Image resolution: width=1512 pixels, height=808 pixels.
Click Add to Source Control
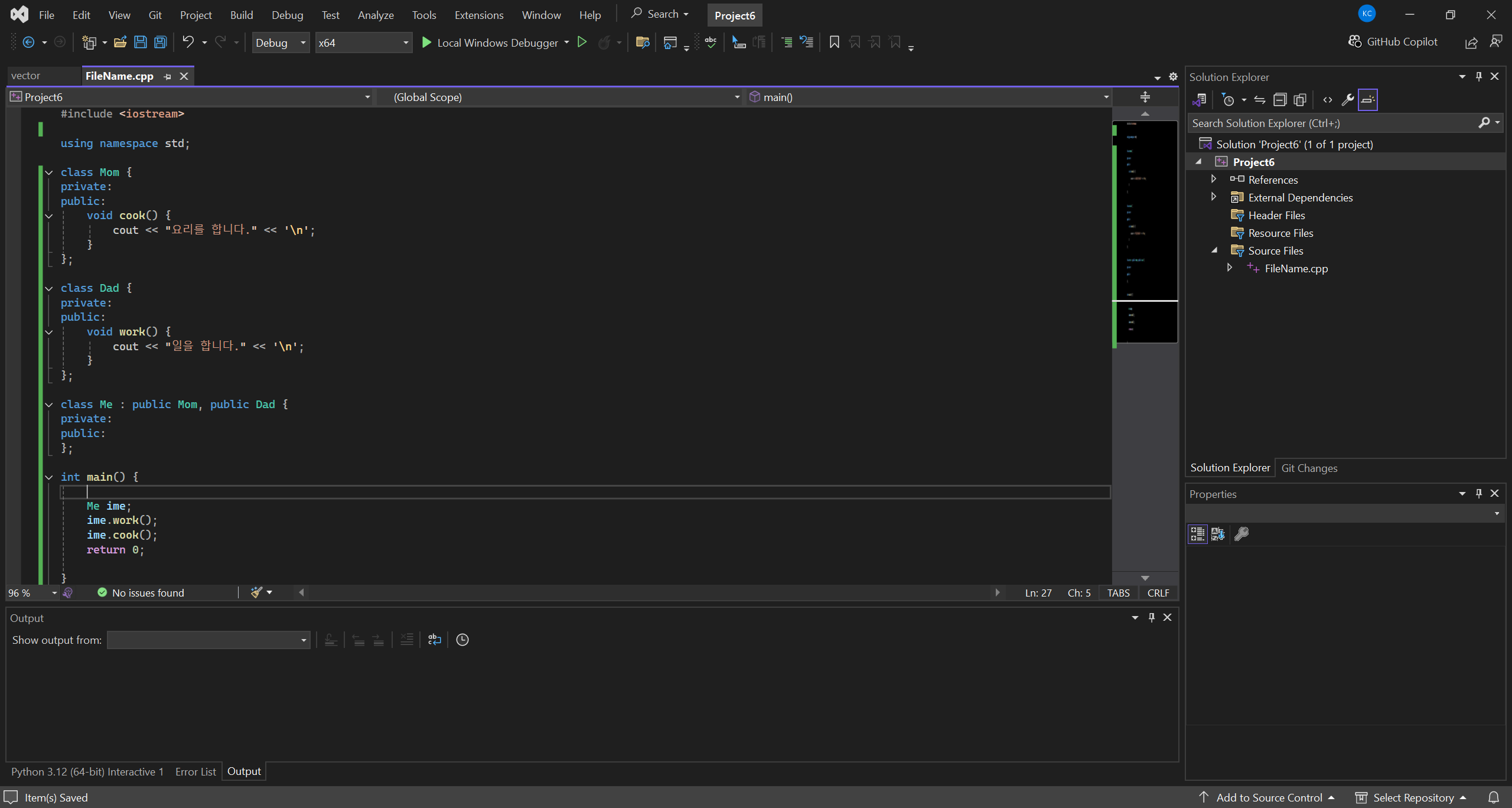pos(1269,797)
